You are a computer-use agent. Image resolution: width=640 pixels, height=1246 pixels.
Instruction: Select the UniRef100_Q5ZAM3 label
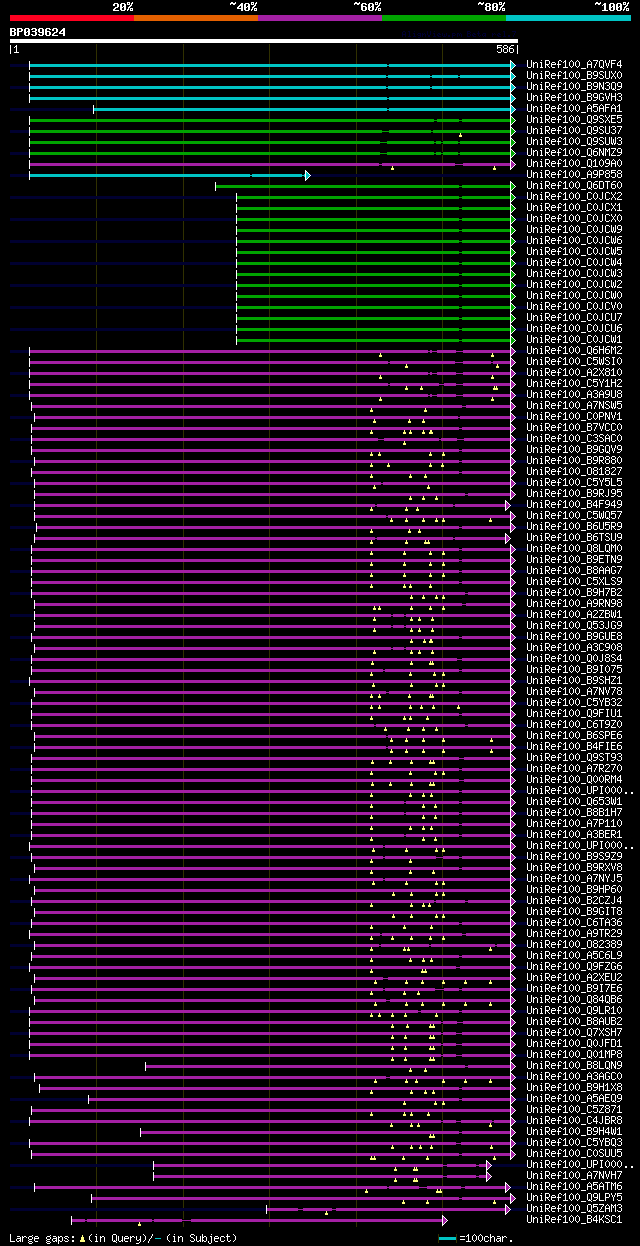click(x=574, y=1208)
